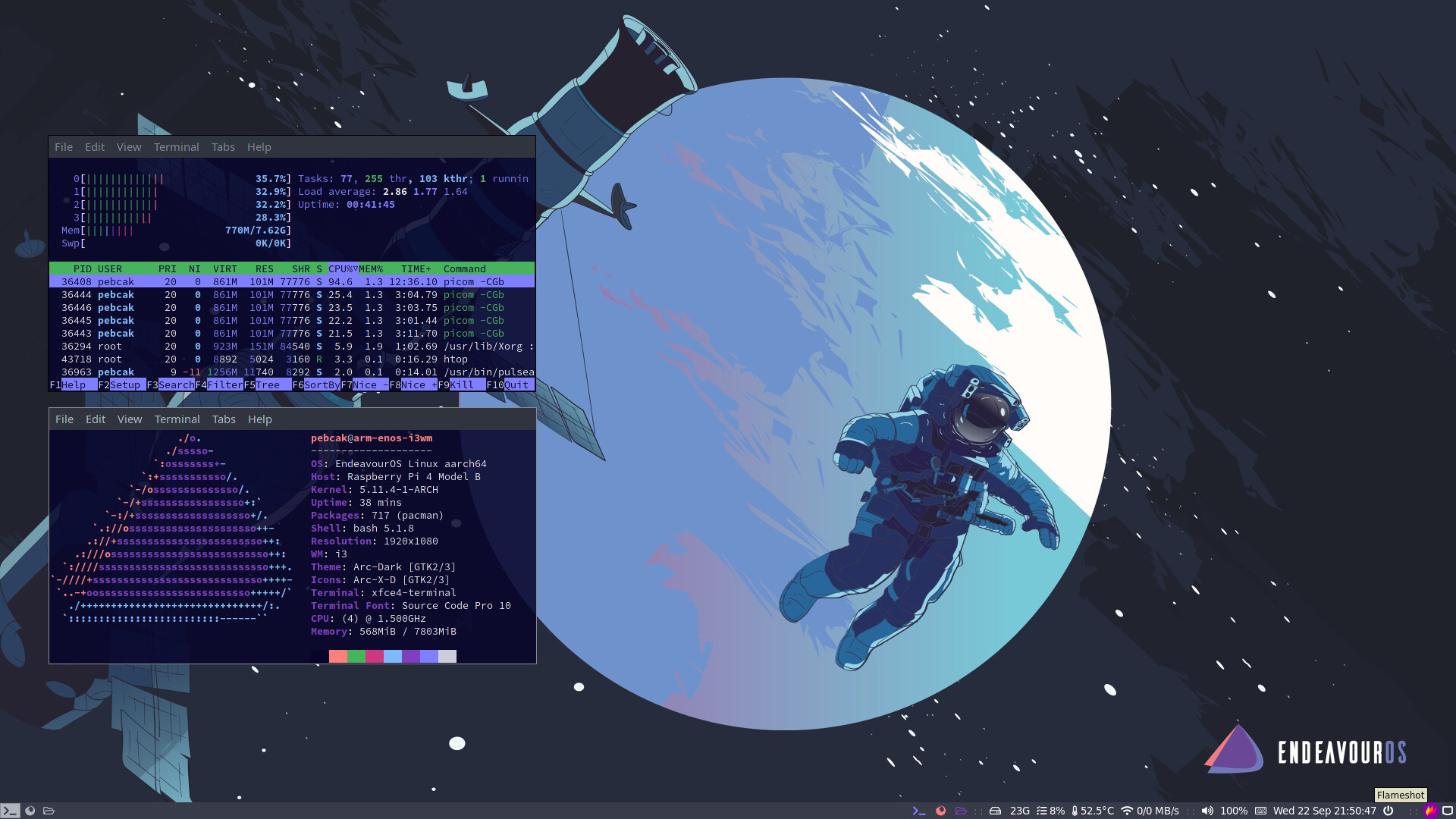Select htop process row PID 36444
This screenshot has width=1456, height=819.
click(292, 295)
